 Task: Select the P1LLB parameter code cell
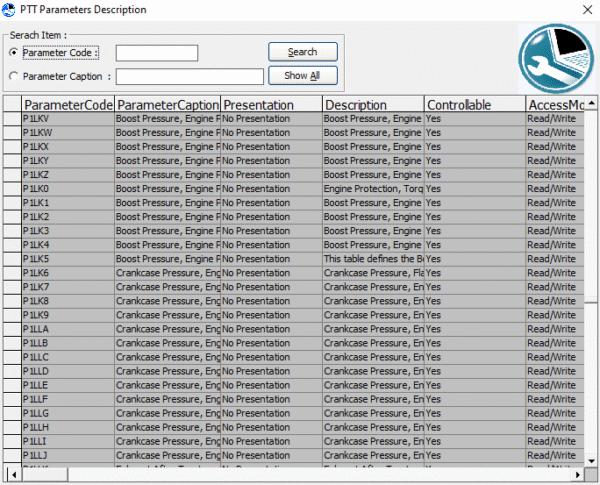[x=68, y=343]
